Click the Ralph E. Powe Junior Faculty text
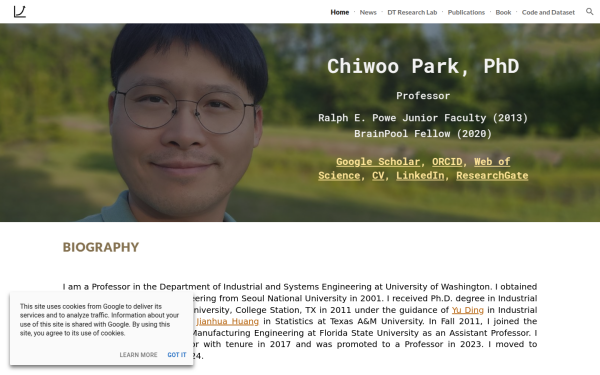The width and height of the screenshot is (600, 375). click(x=423, y=118)
